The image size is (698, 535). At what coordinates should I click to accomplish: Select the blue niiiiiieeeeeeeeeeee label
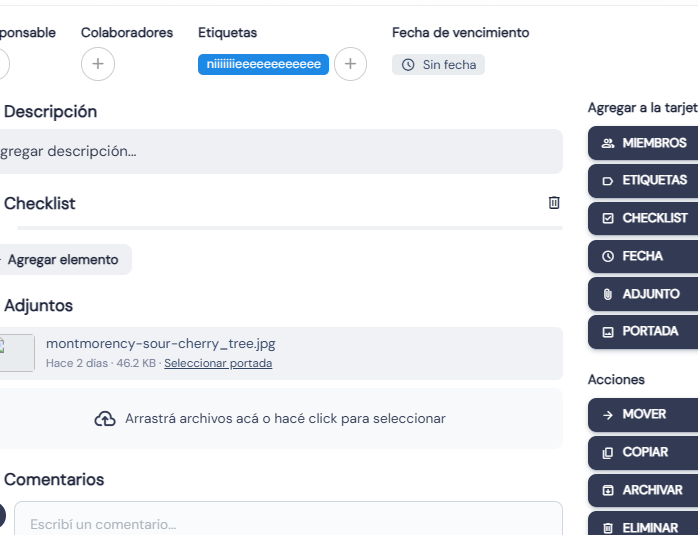[264, 65]
